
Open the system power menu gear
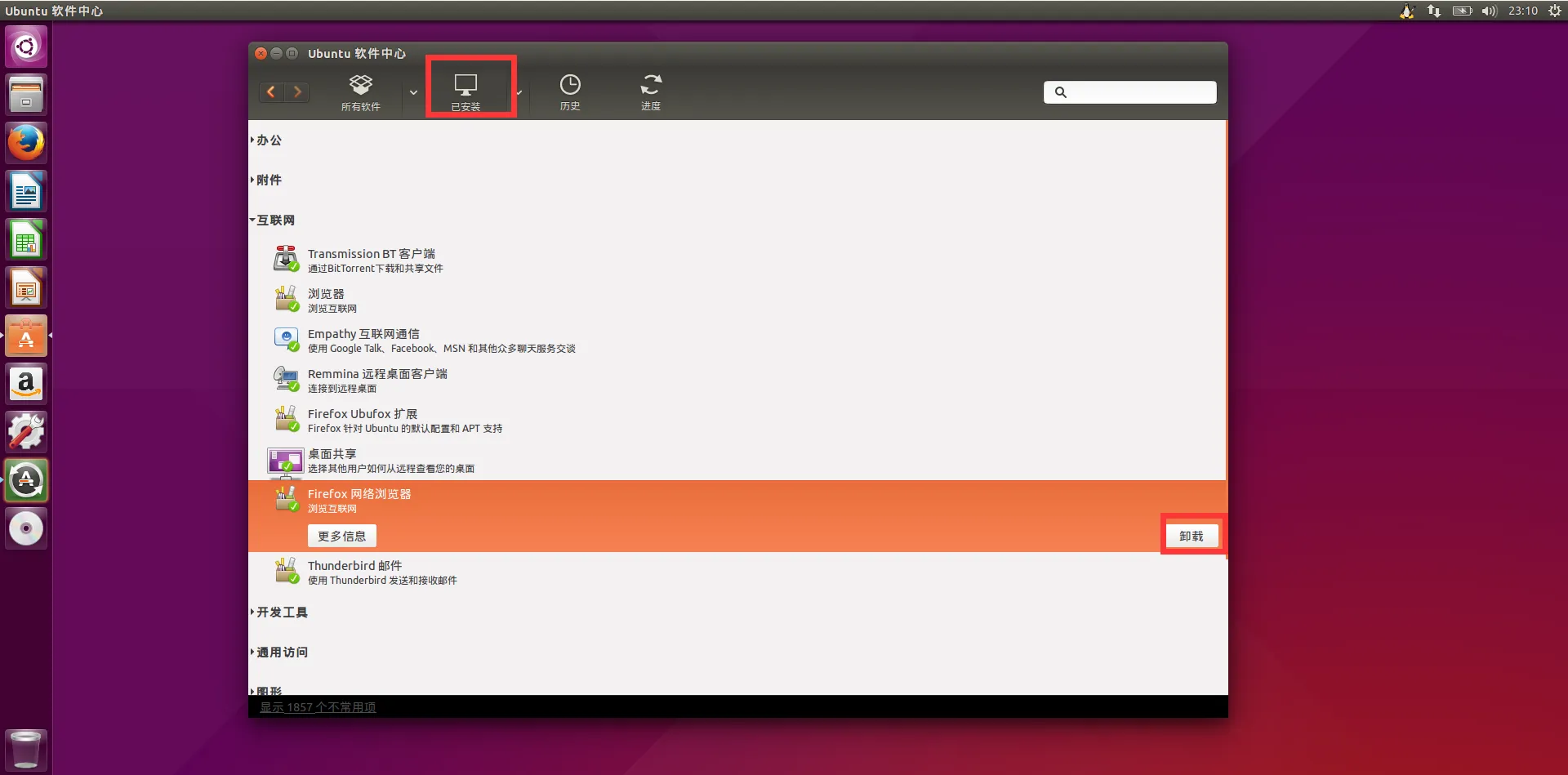click(x=1555, y=11)
